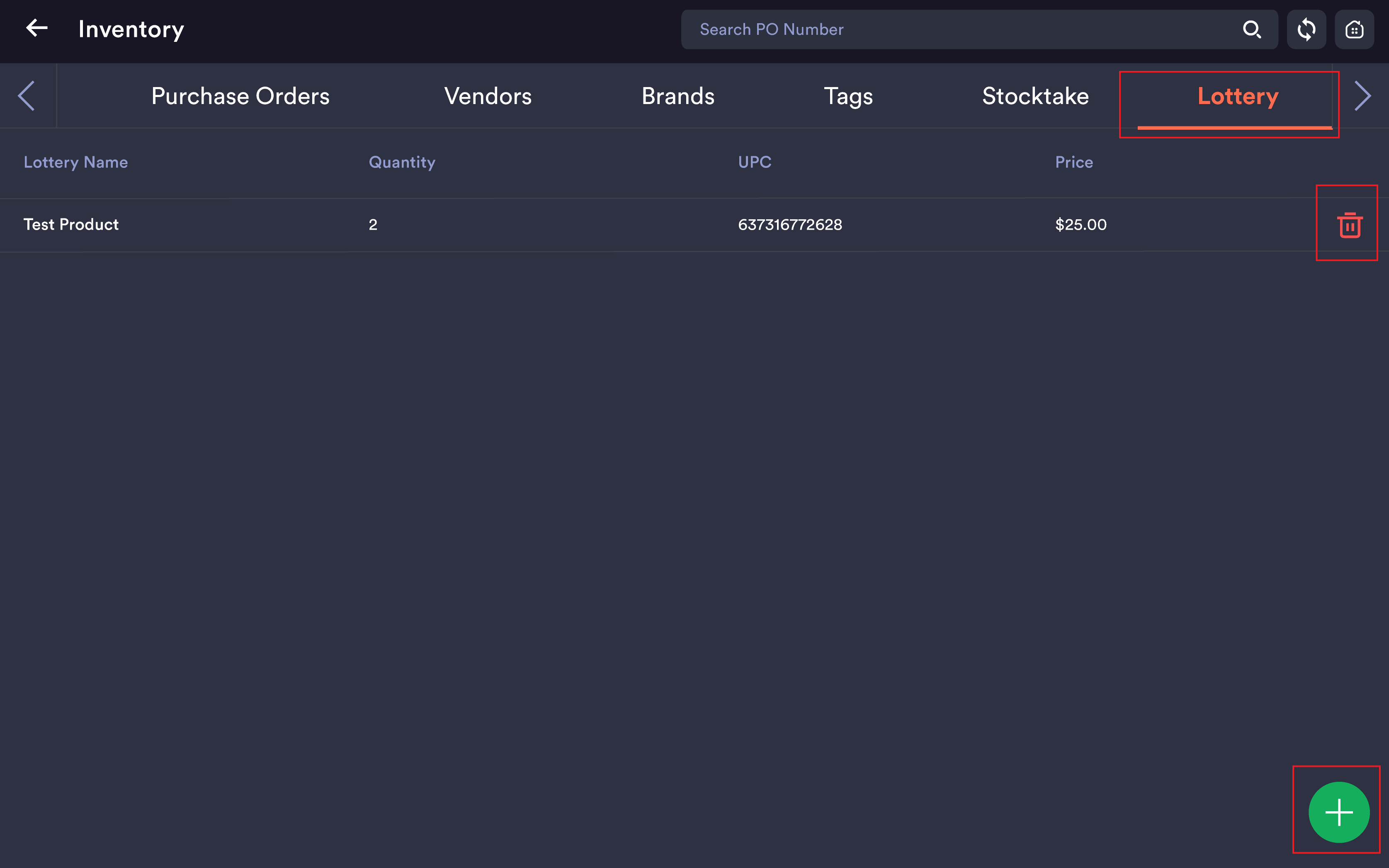The width and height of the screenshot is (1389, 868).
Task: Click the Quantity column header
Action: (402, 162)
